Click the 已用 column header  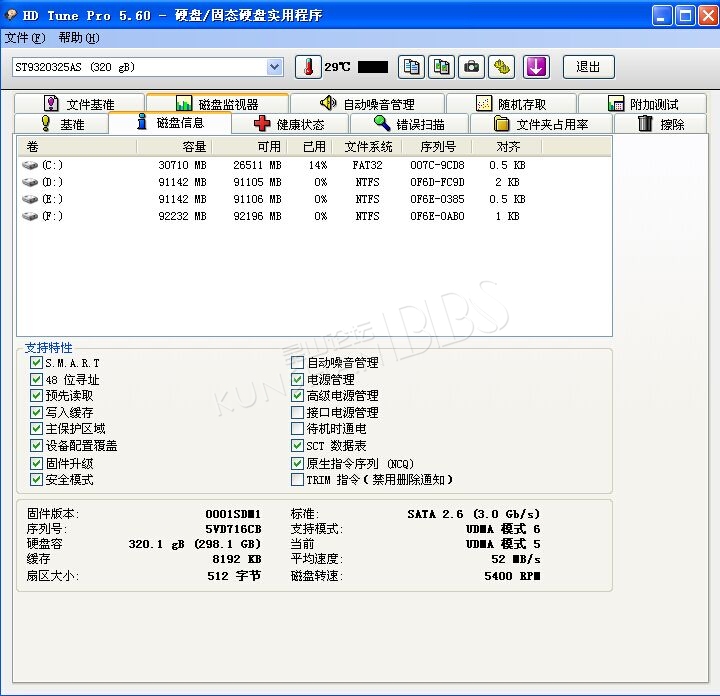click(x=309, y=146)
